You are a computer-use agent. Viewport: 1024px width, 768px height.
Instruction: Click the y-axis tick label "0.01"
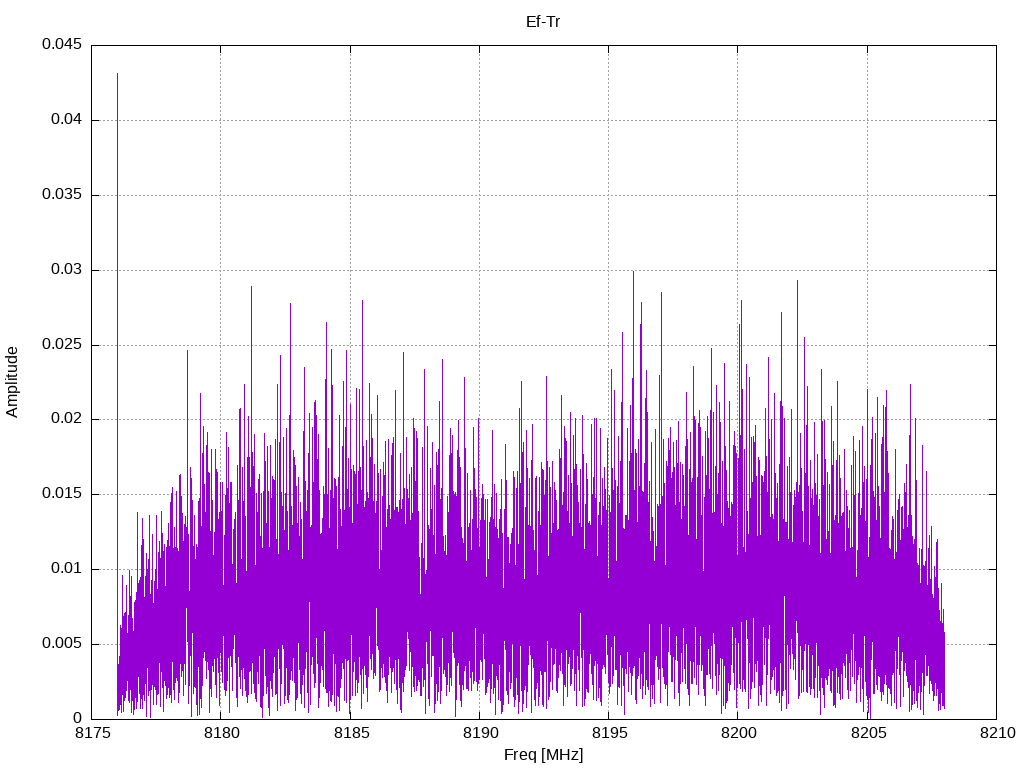[x=67, y=568]
